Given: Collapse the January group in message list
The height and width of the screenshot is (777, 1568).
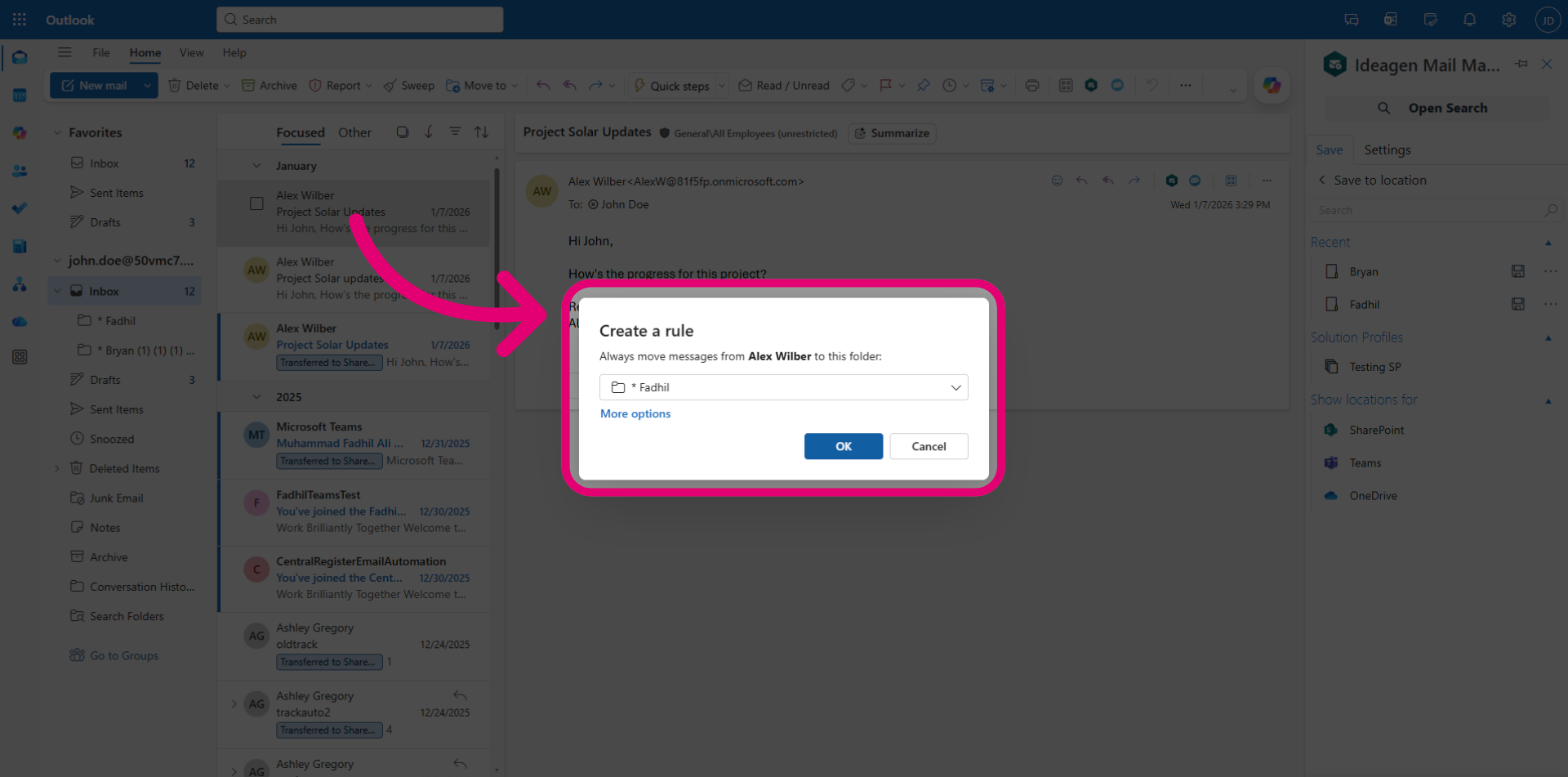Looking at the screenshot, I should tap(256, 166).
